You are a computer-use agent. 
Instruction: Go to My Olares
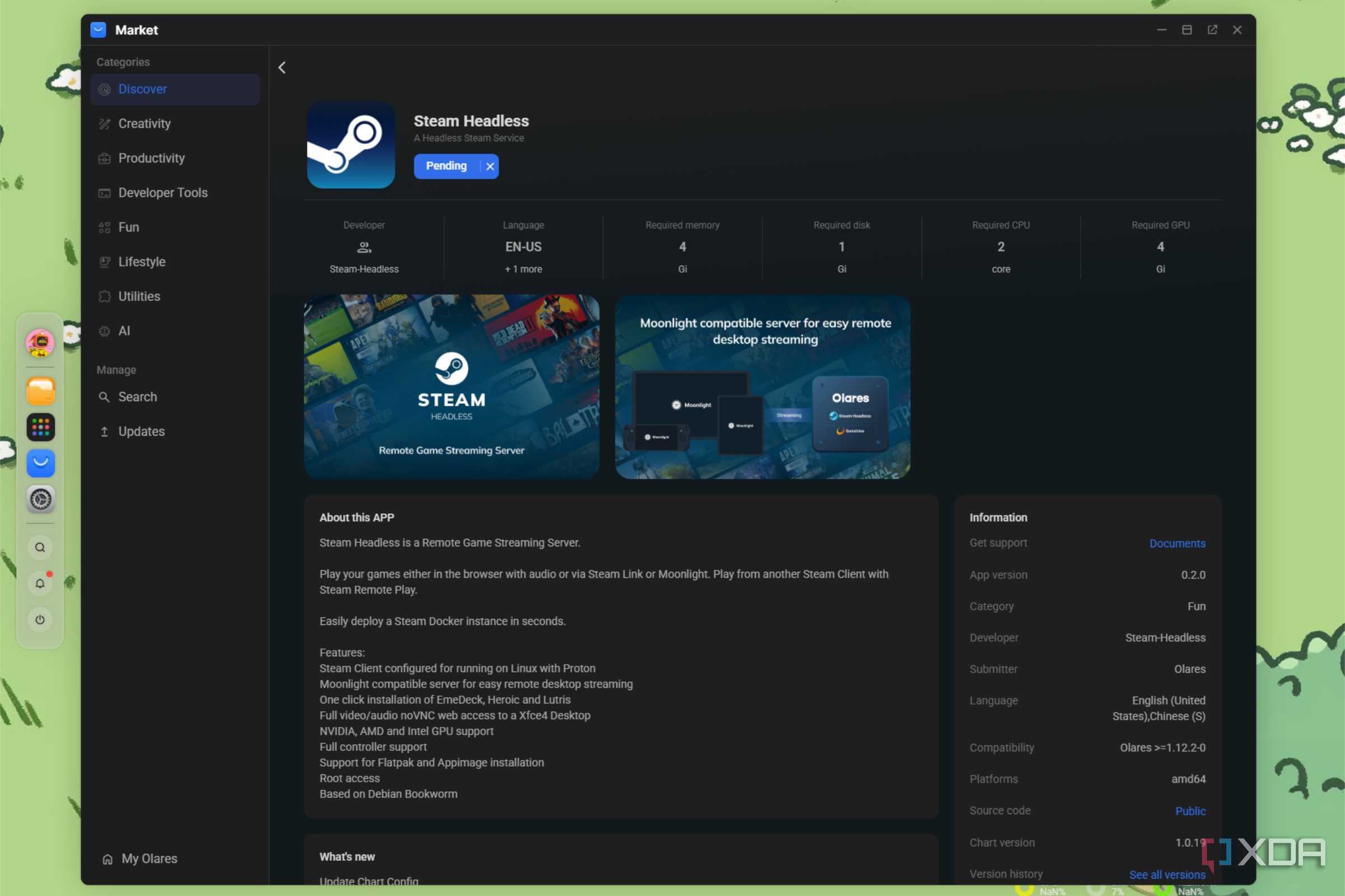coord(140,858)
